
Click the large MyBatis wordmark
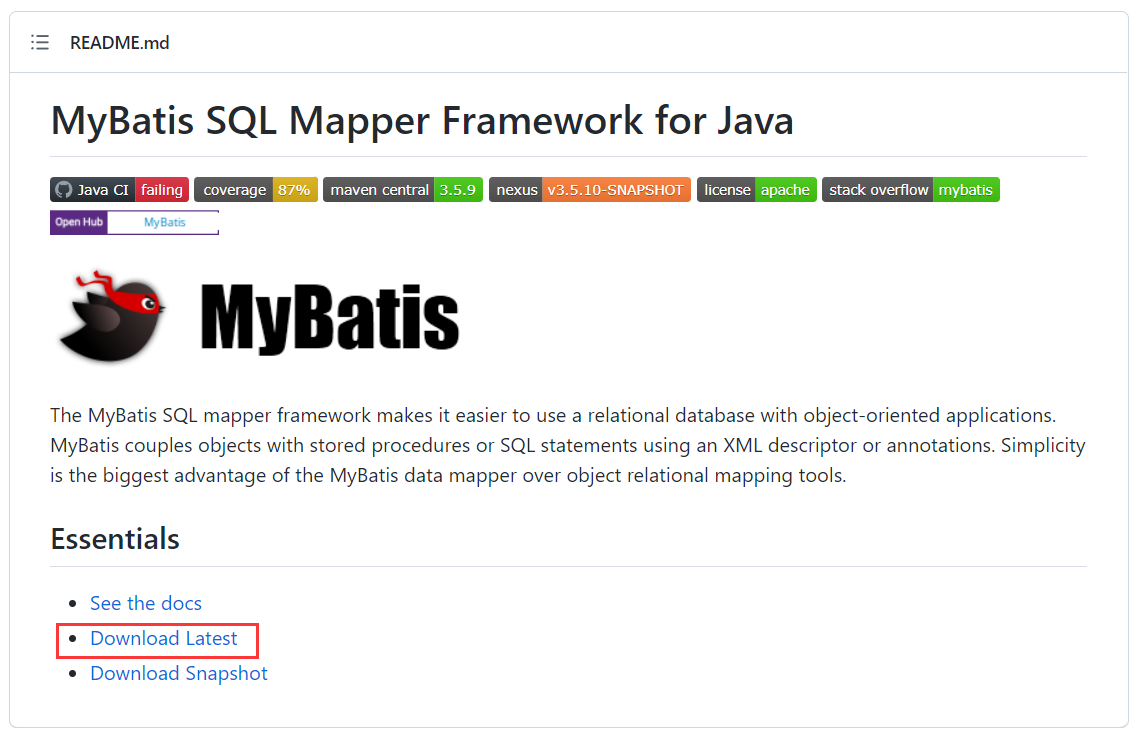coord(330,317)
